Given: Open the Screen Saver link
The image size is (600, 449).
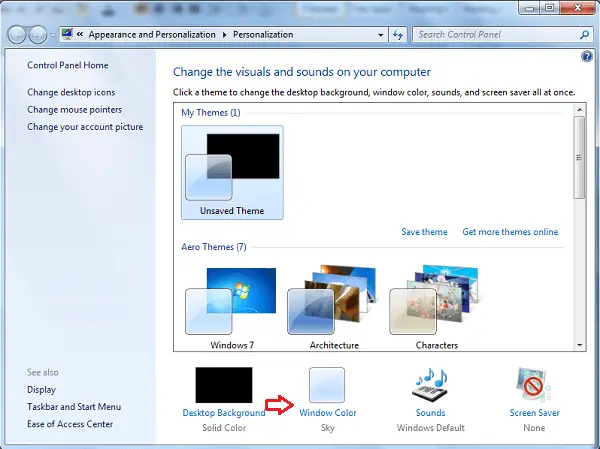Looking at the screenshot, I should 534,413.
